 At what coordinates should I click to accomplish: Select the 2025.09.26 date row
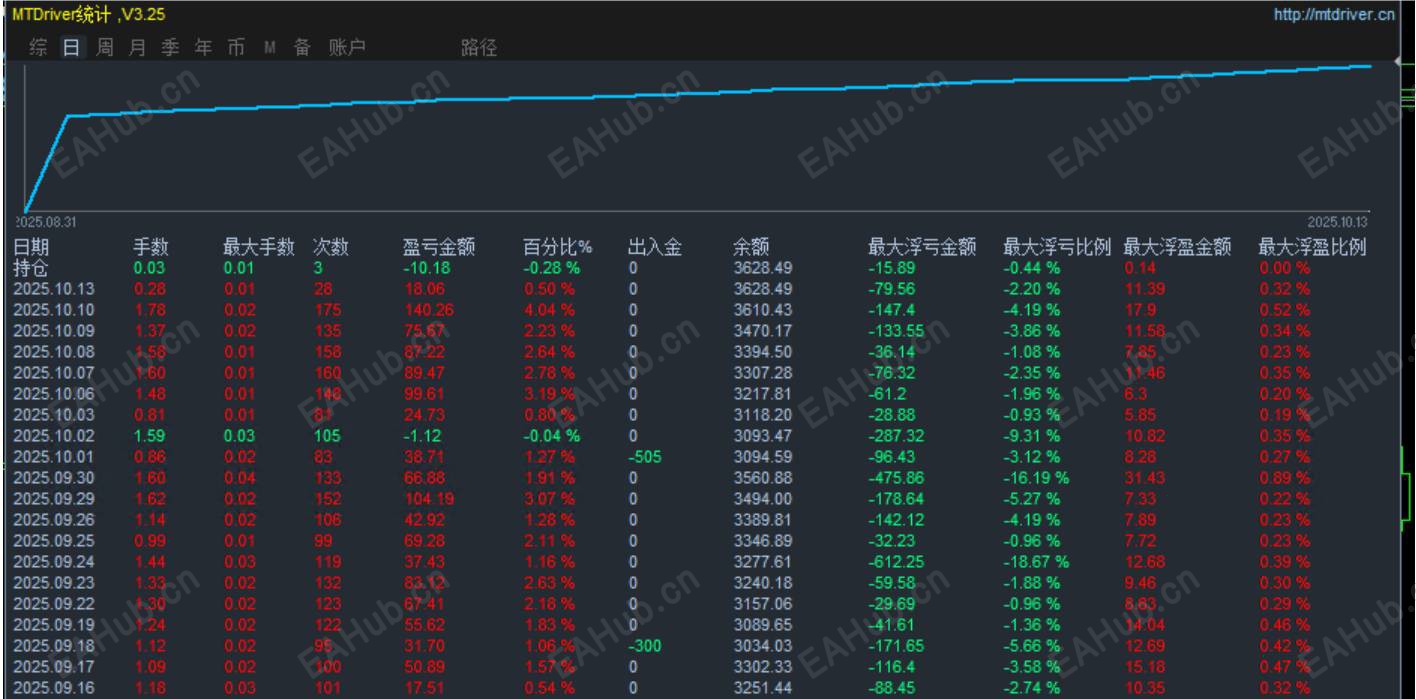[52, 520]
